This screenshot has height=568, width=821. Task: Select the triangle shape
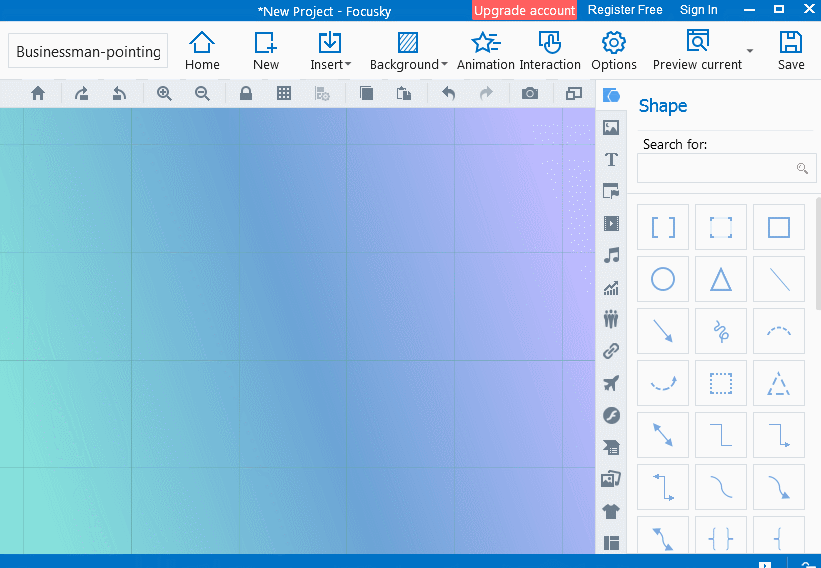721,279
